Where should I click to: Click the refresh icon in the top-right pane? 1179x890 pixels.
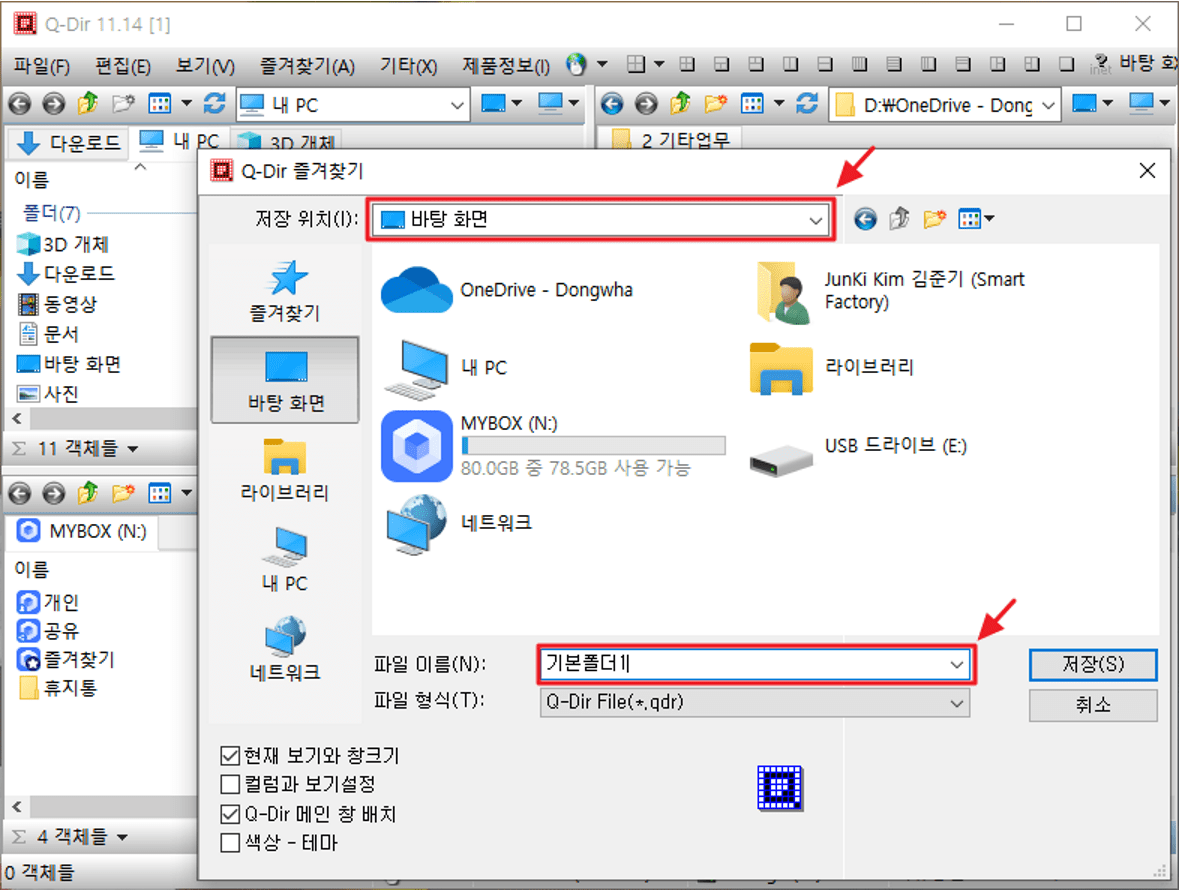coord(807,103)
